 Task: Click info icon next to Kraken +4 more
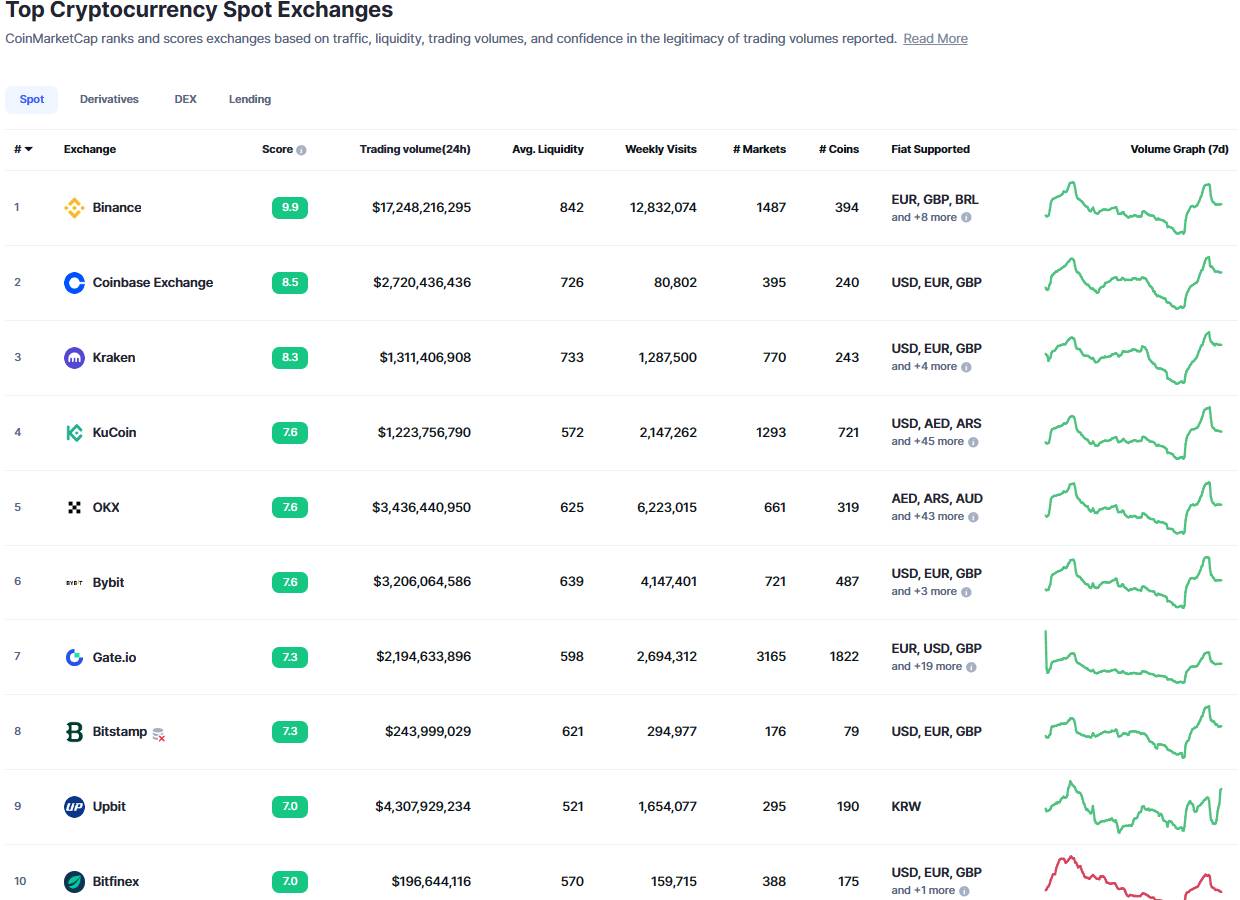tap(966, 367)
